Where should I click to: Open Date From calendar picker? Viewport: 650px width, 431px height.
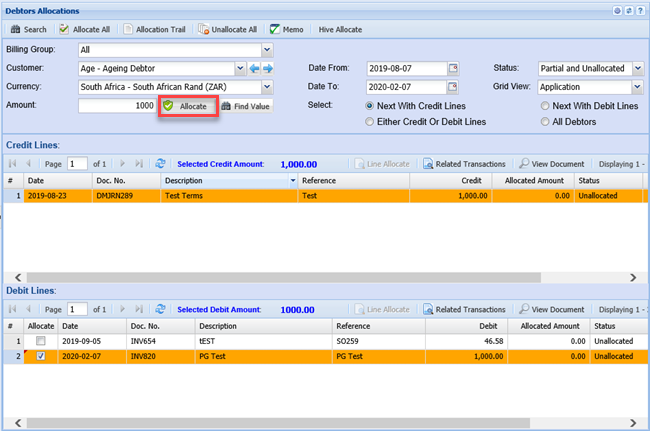point(453,69)
